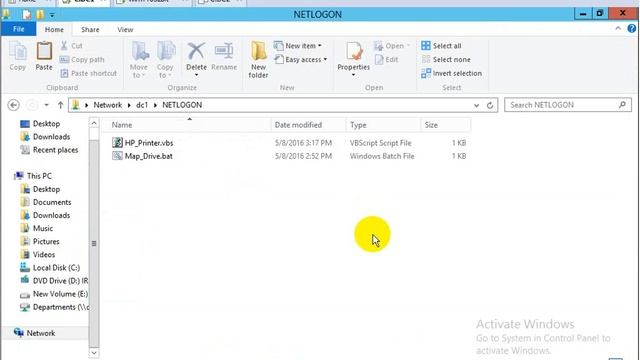Expand the Delete options arrow

[x=196, y=75]
